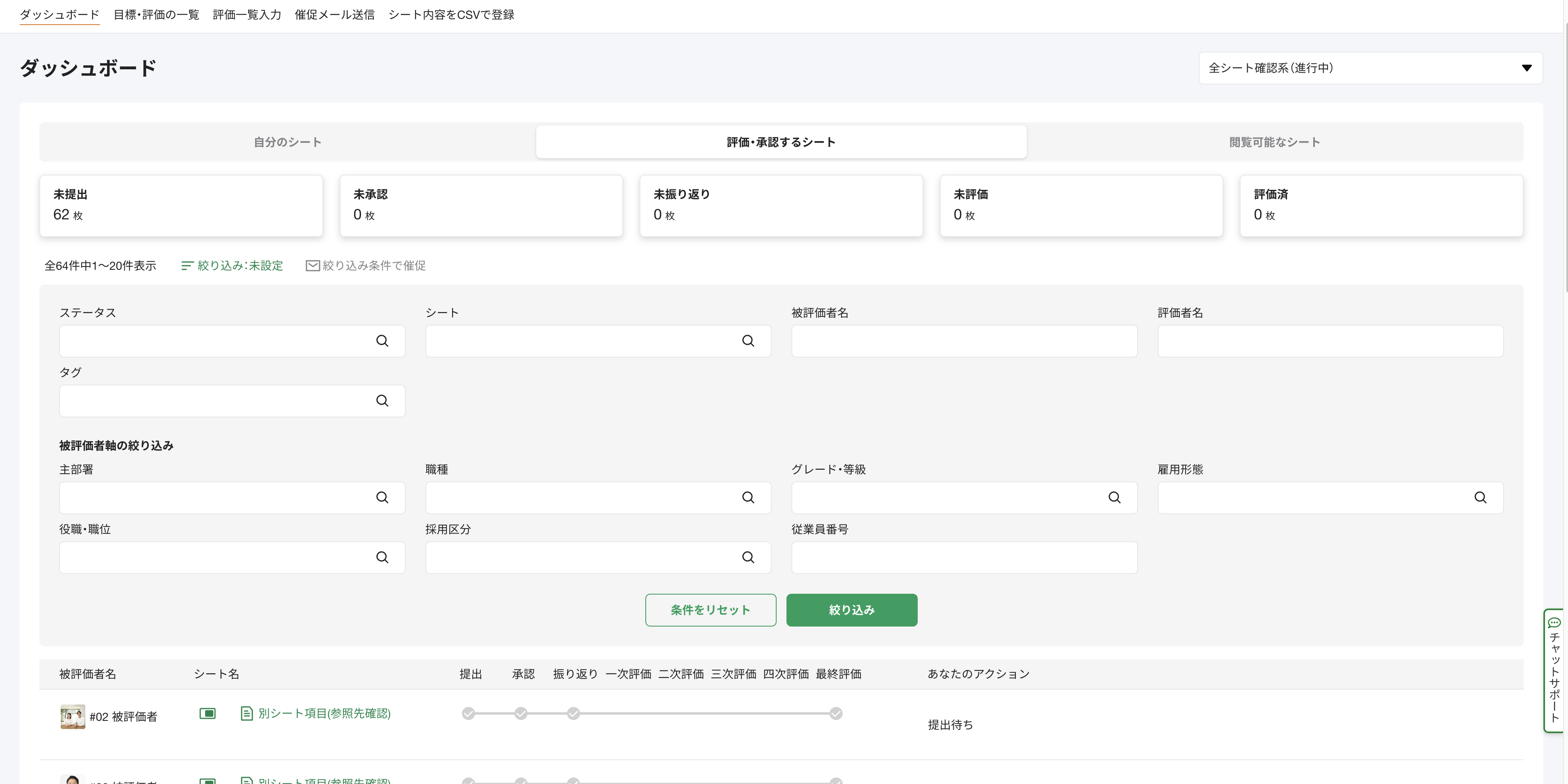Open the 全シート確認系(進行中) dropdown

click(1369, 68)
